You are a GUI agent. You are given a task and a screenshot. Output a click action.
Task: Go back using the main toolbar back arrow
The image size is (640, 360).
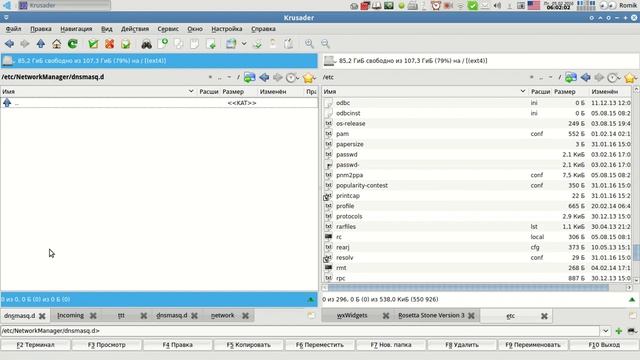(9, 44)
